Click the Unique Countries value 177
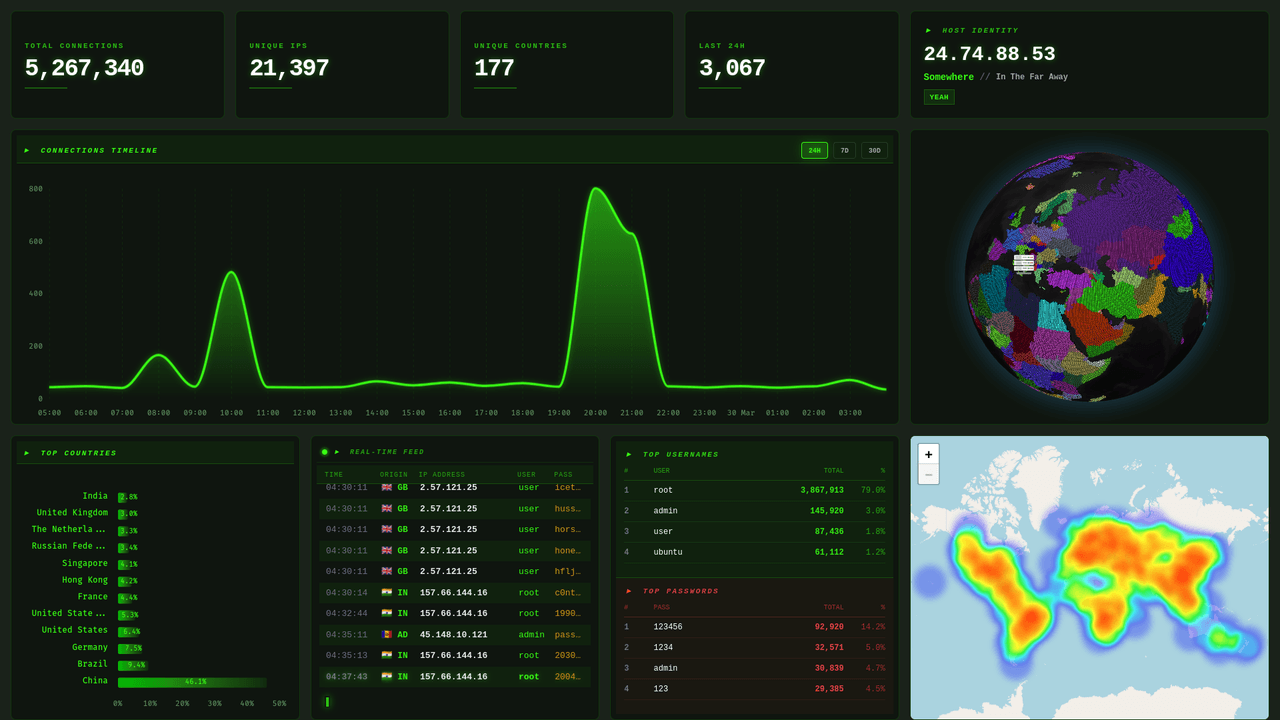1280x720 pixels. [494, 68]
